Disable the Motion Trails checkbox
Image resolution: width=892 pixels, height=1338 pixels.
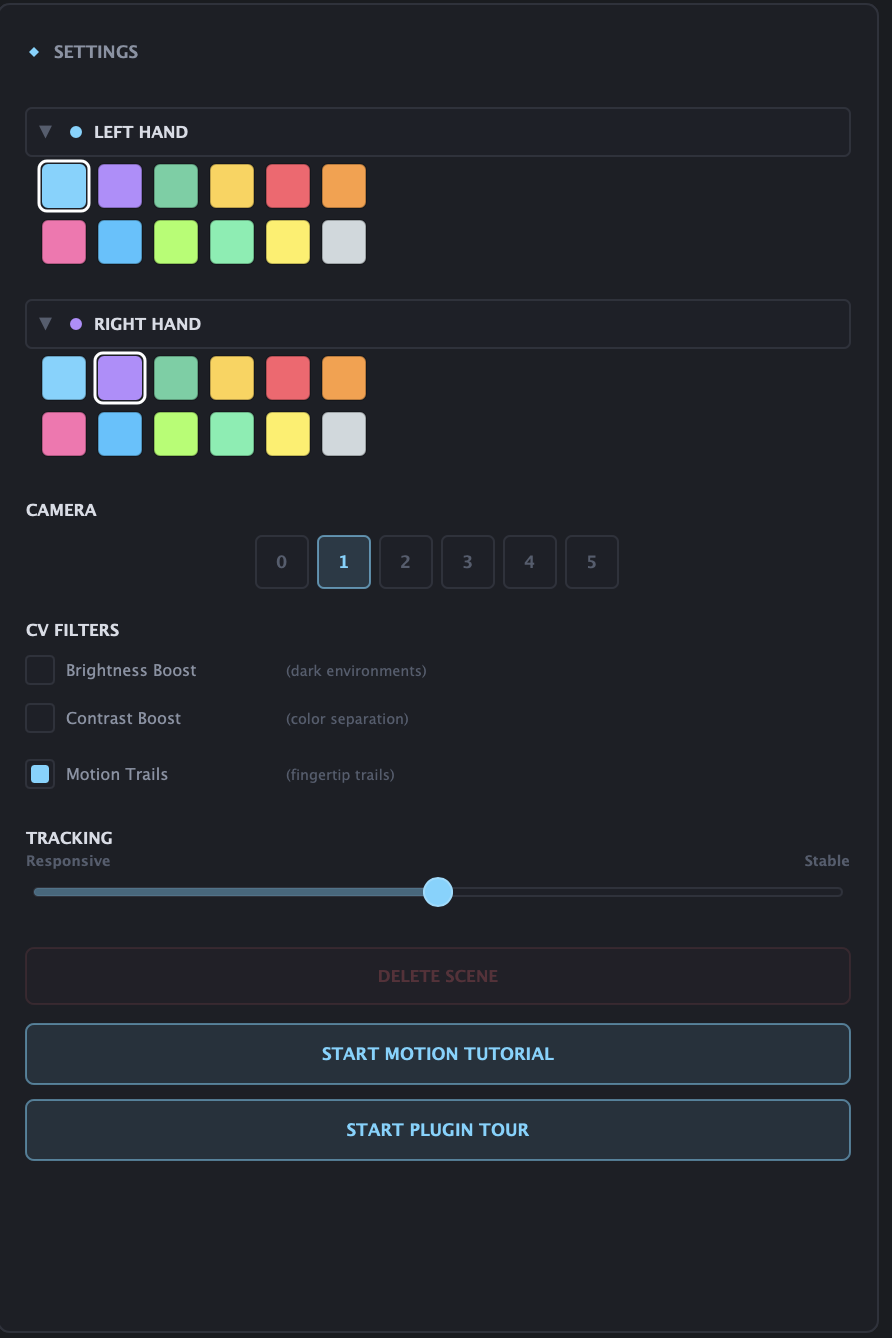pyautogui.click(x=40, y=774)
